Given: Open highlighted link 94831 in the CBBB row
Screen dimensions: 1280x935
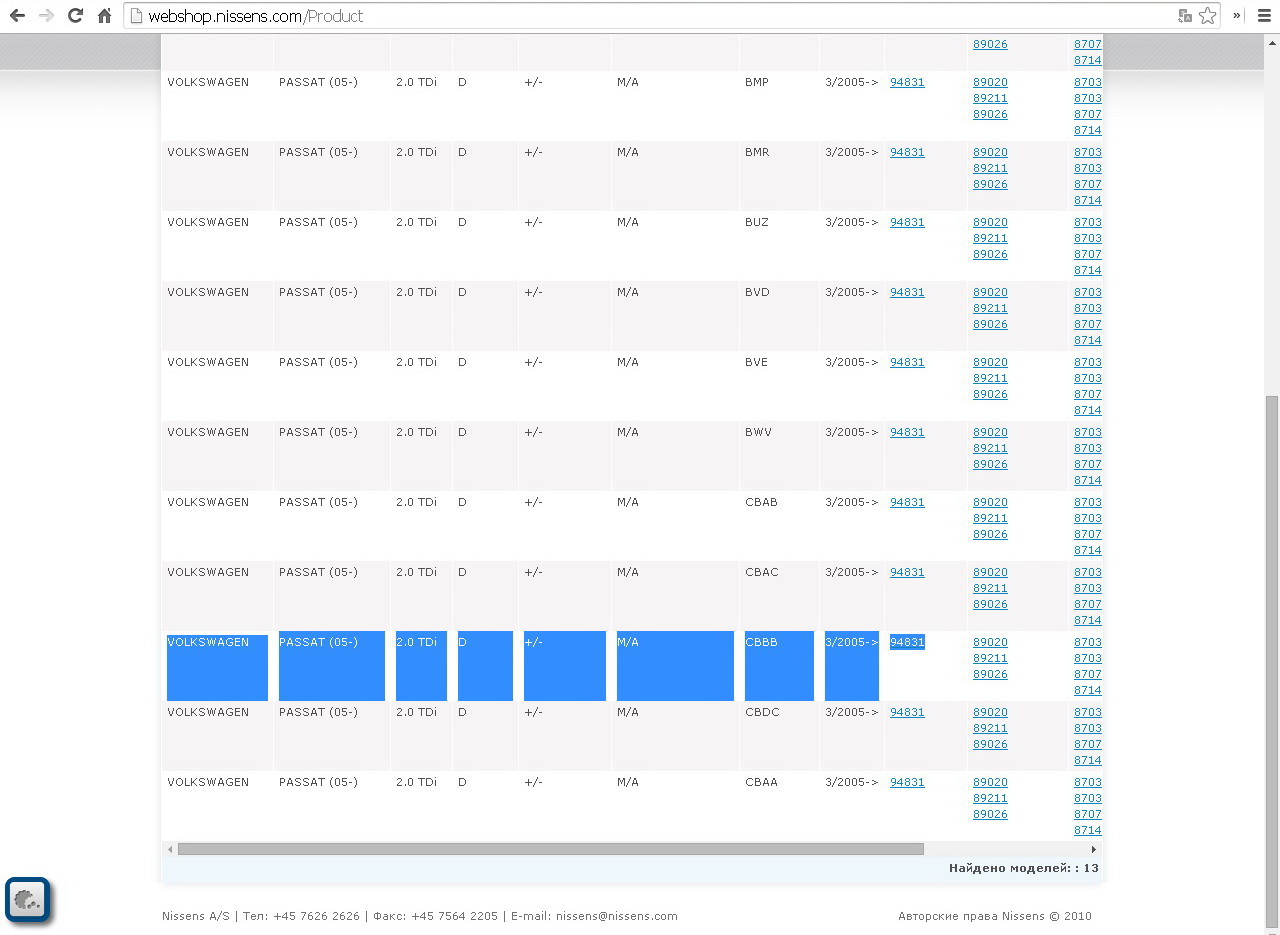Looking at the screenshot, I should [x=907, y=642].
